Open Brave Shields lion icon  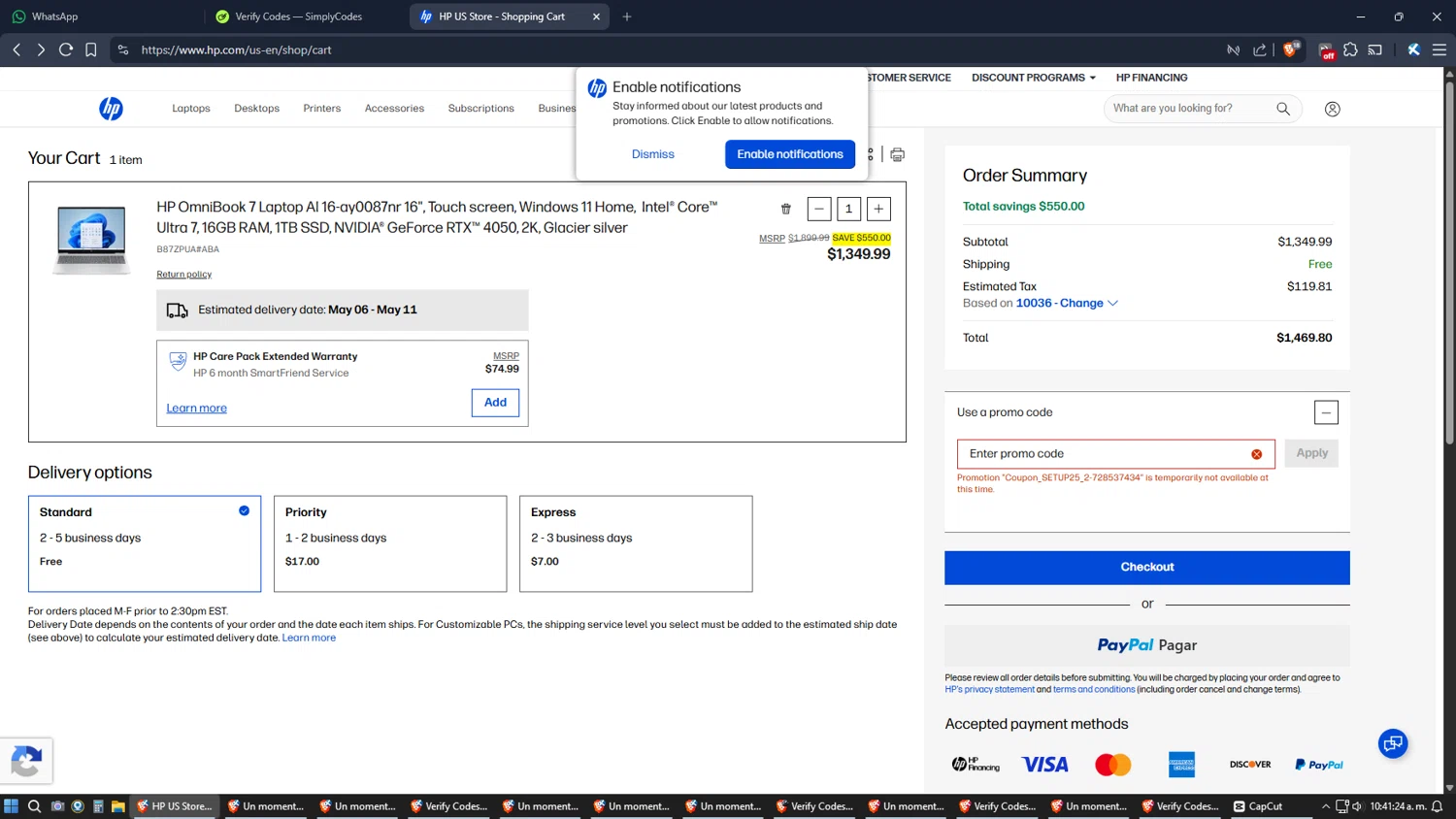[1290, 49]
